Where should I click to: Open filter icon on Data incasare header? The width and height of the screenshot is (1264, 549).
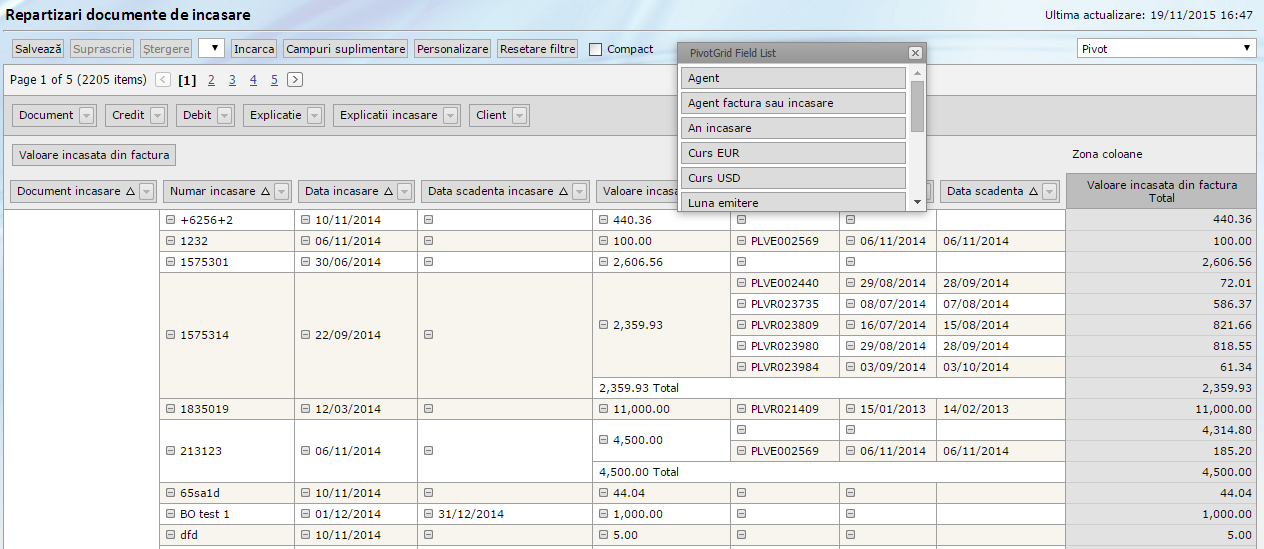pos(404,191)
